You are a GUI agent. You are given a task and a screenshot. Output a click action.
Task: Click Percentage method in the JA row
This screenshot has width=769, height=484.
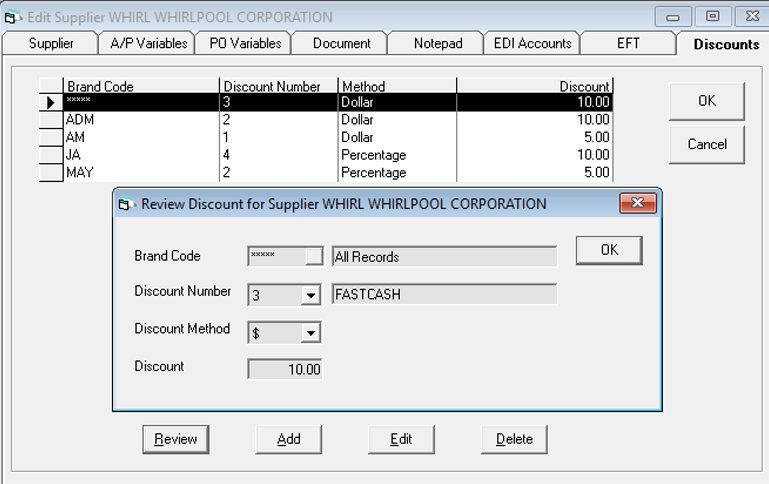point(397,155)
